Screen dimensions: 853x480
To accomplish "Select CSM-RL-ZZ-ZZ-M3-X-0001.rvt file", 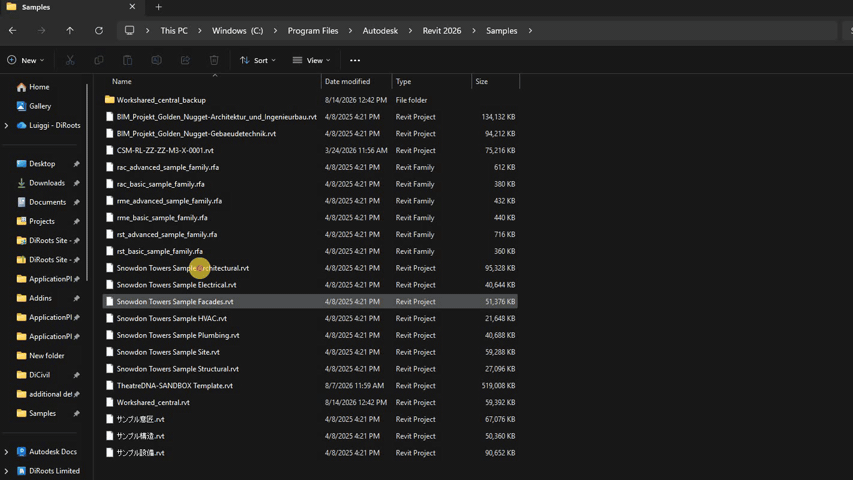I will [310, 151].
